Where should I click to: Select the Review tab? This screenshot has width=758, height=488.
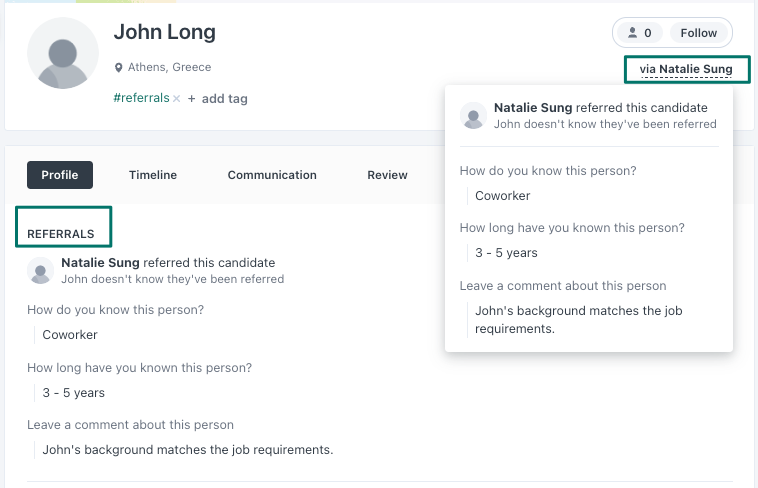pyautogui.click(x=387, y=175)
